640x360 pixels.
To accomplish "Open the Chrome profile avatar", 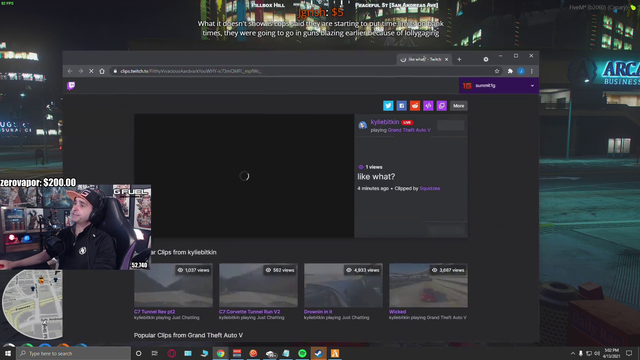I will point(521,71).
